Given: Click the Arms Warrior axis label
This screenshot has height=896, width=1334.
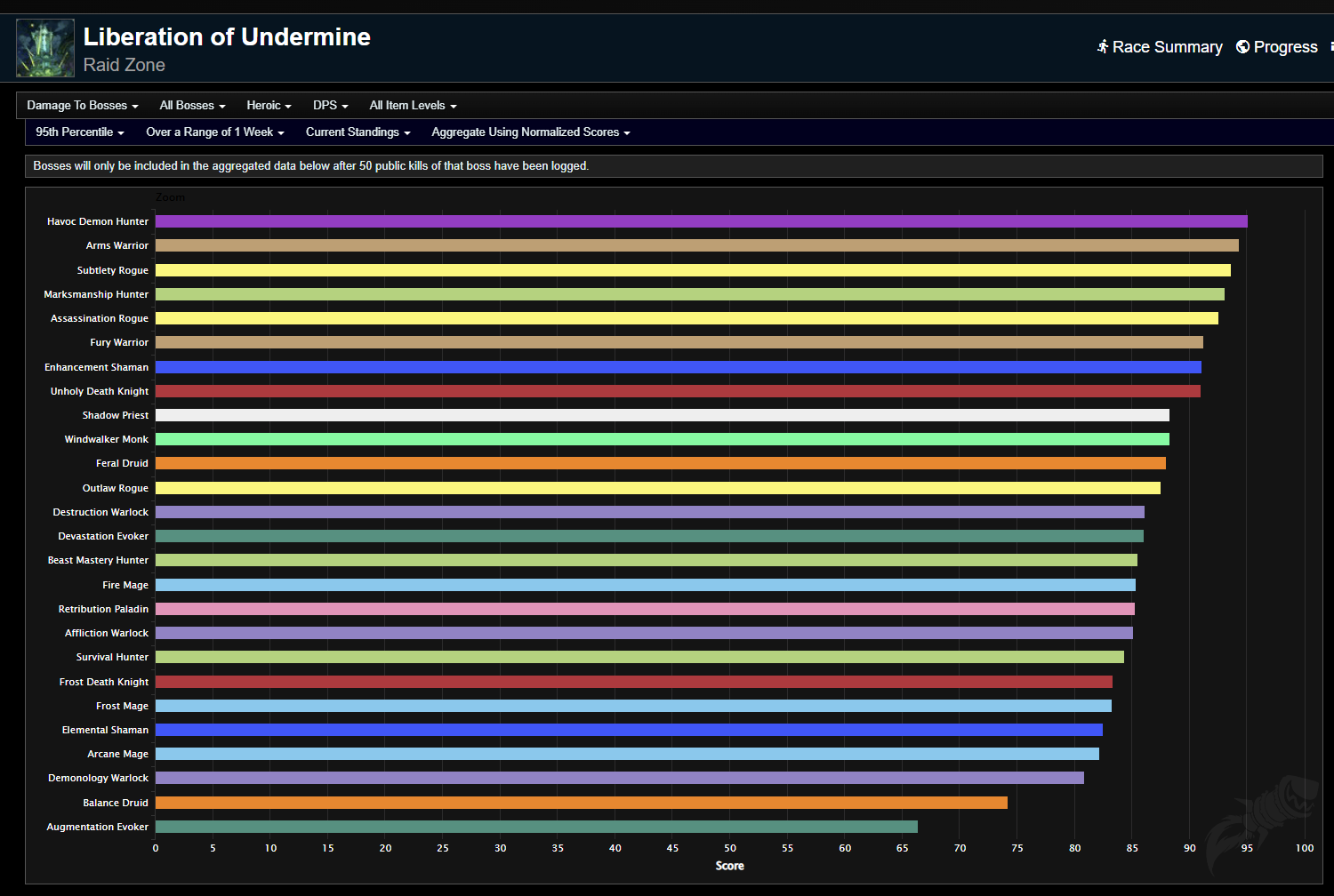Looking at the screenshot, I should [117, 245].
